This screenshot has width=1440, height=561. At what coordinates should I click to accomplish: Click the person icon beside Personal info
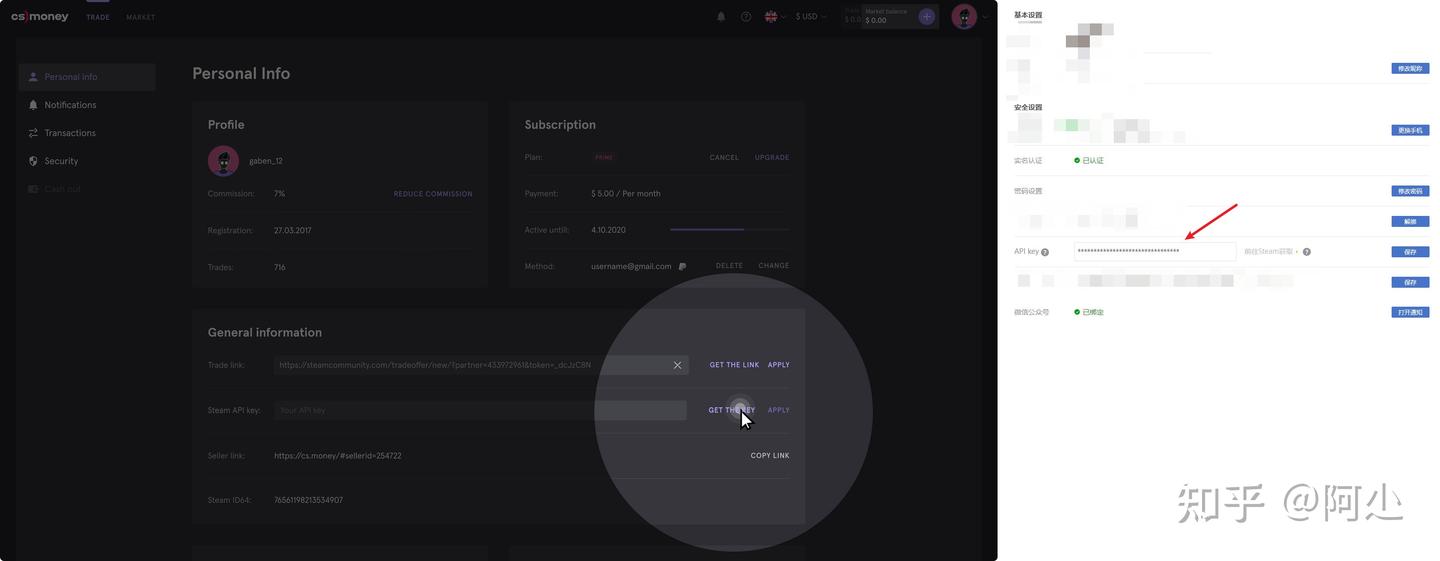click(33, 77)
